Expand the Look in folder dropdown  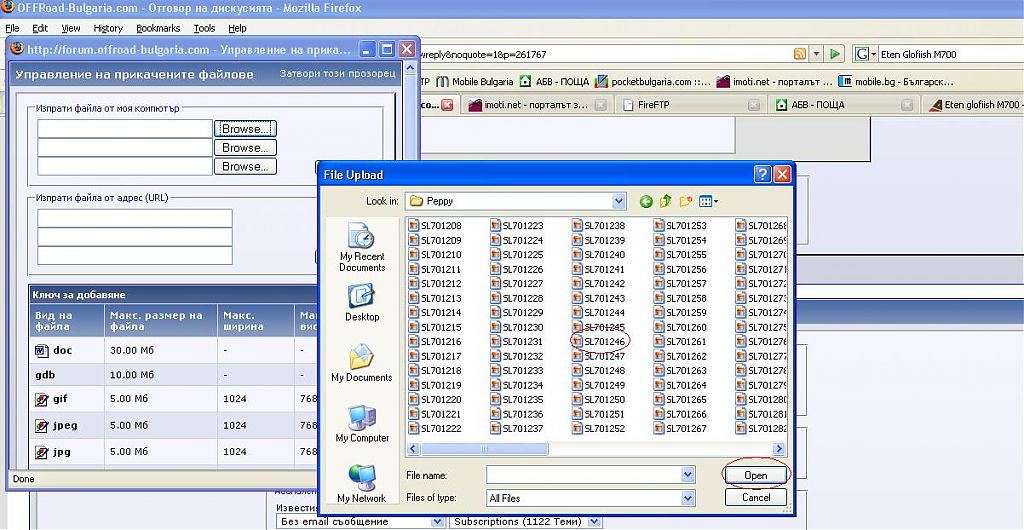618,201
